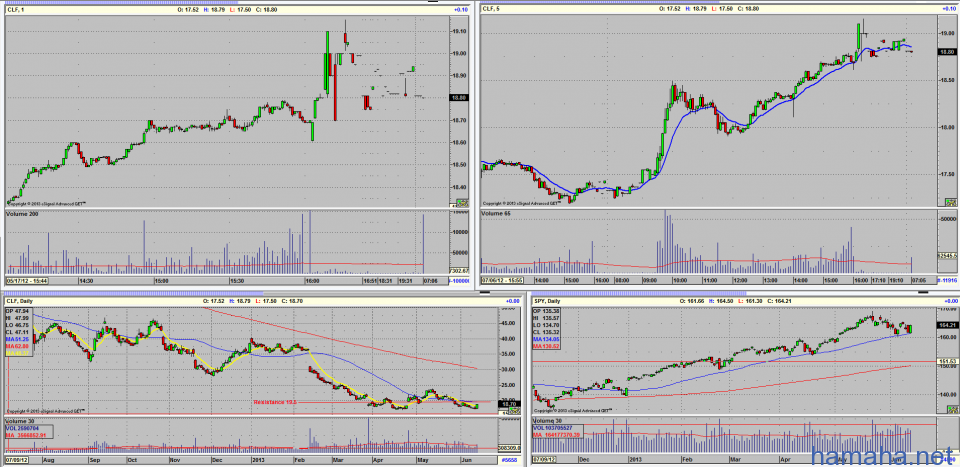Click the 'CLF, 5' chart symbol label

492,9
